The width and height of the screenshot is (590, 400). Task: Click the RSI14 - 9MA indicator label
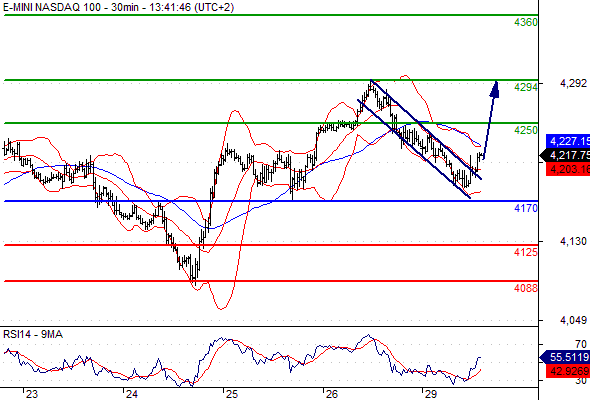click(x=33, y=335)
